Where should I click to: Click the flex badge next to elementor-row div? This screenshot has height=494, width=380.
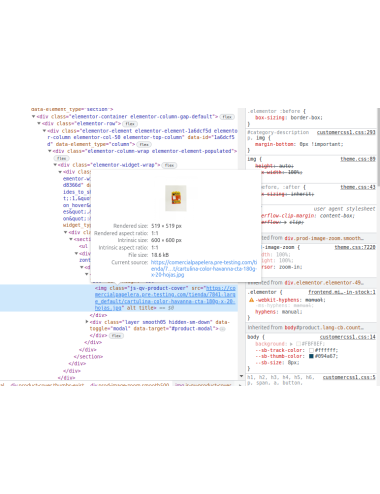[130, 124]
